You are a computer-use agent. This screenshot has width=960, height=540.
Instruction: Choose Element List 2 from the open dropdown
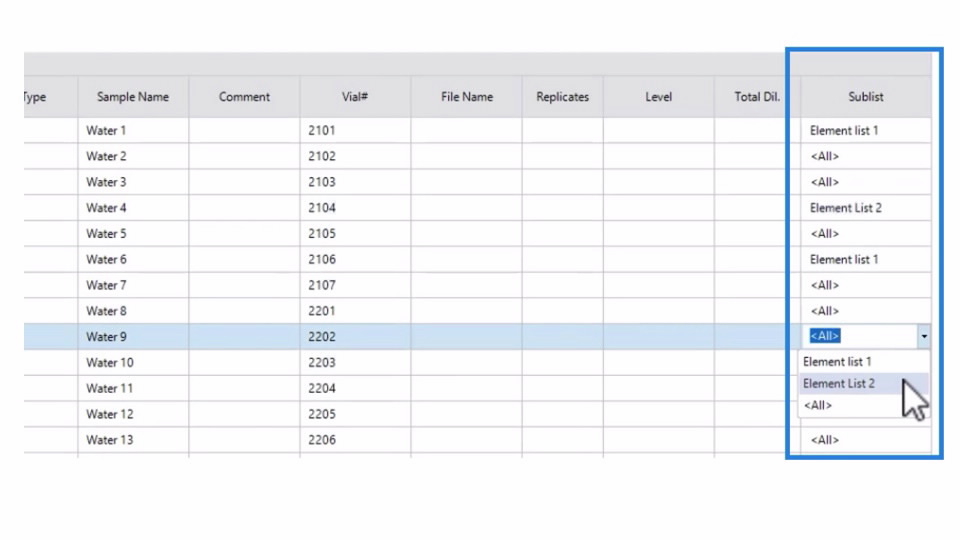pos(839,384)
